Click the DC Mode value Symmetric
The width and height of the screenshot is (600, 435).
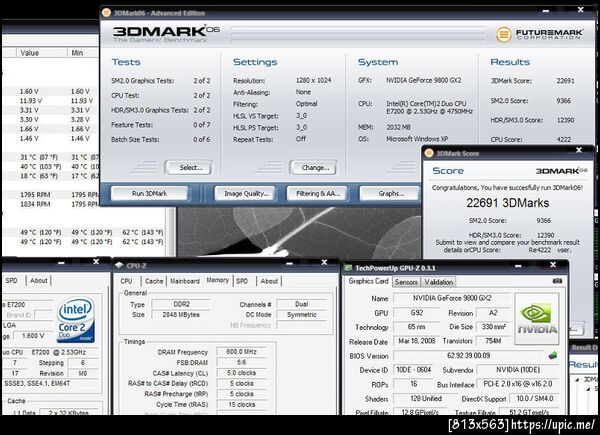click(x=302, y=315)
